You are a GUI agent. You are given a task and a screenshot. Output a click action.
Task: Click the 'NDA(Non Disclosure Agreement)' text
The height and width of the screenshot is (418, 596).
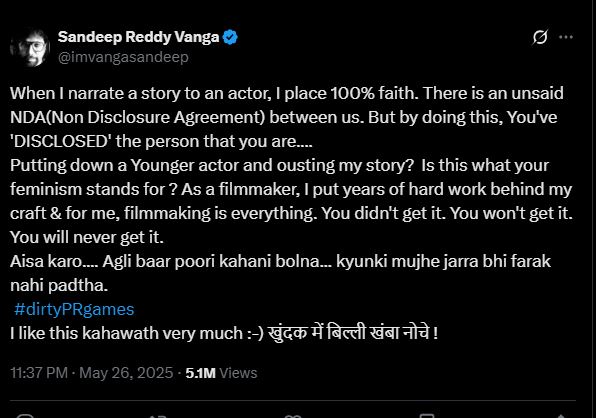138,117
